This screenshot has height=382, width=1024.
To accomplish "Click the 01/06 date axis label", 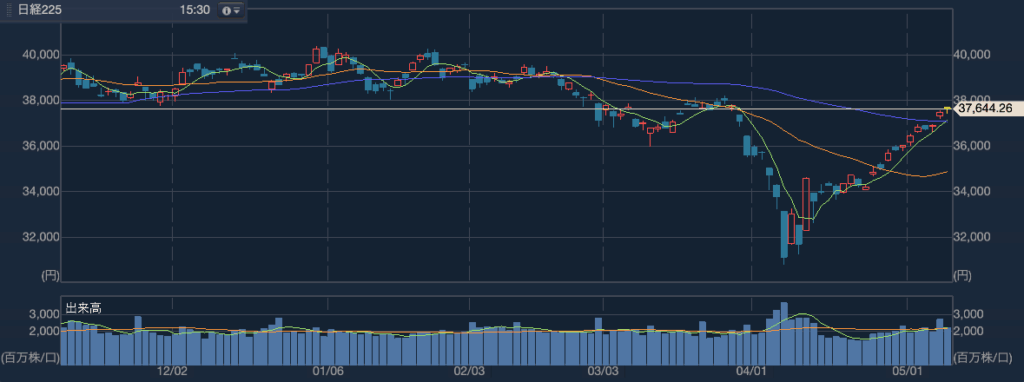I will pyautogui.click(x=328, y=371).
